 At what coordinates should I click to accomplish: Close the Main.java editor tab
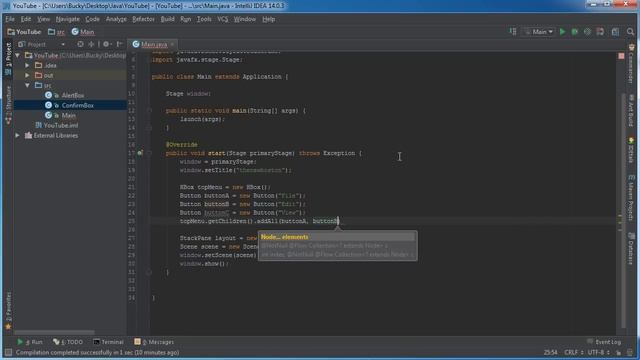pos(172,44)
